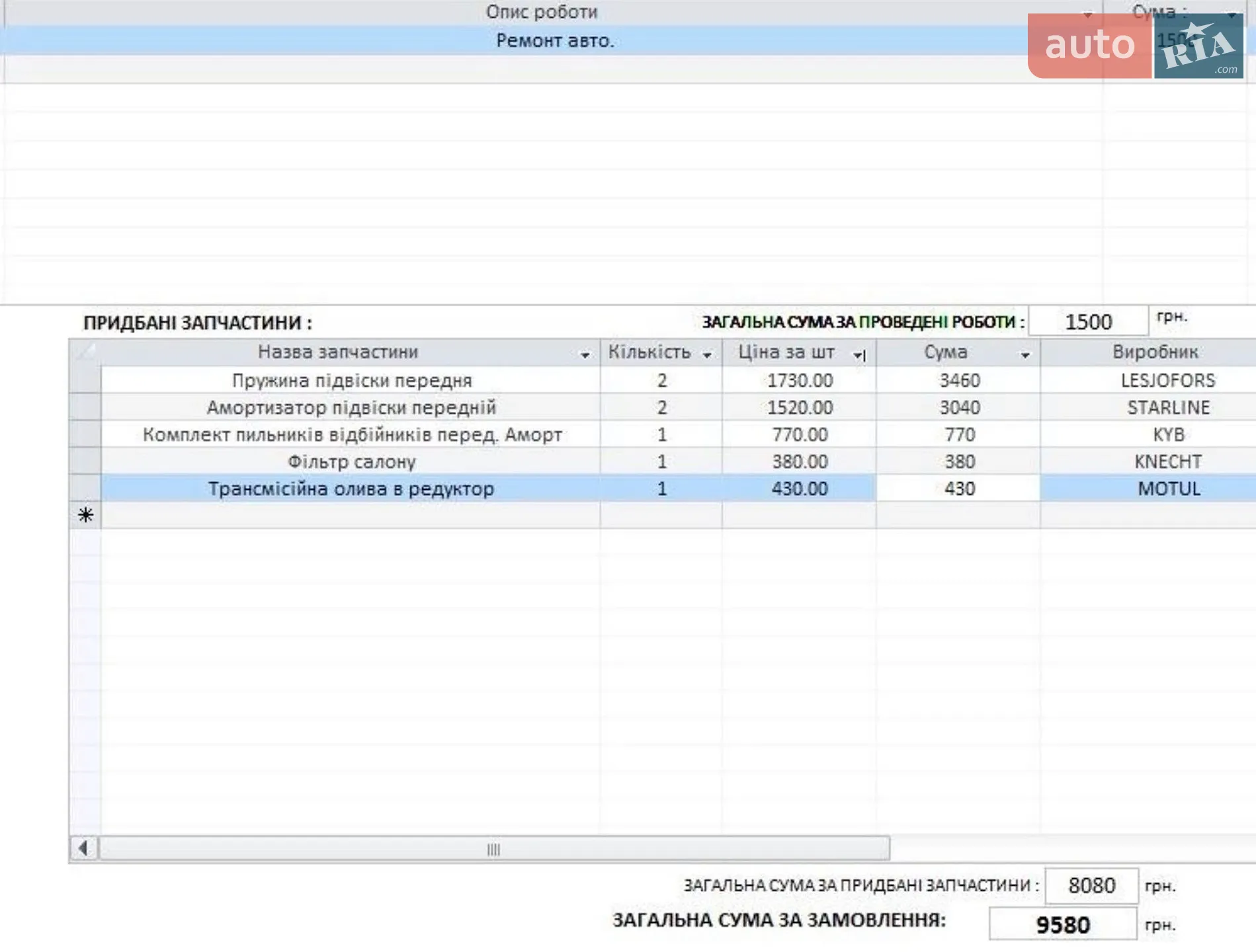Screen dimensions: 1256x952
Task: Click the new record asterisk row selector
Action: click(85, 515)
